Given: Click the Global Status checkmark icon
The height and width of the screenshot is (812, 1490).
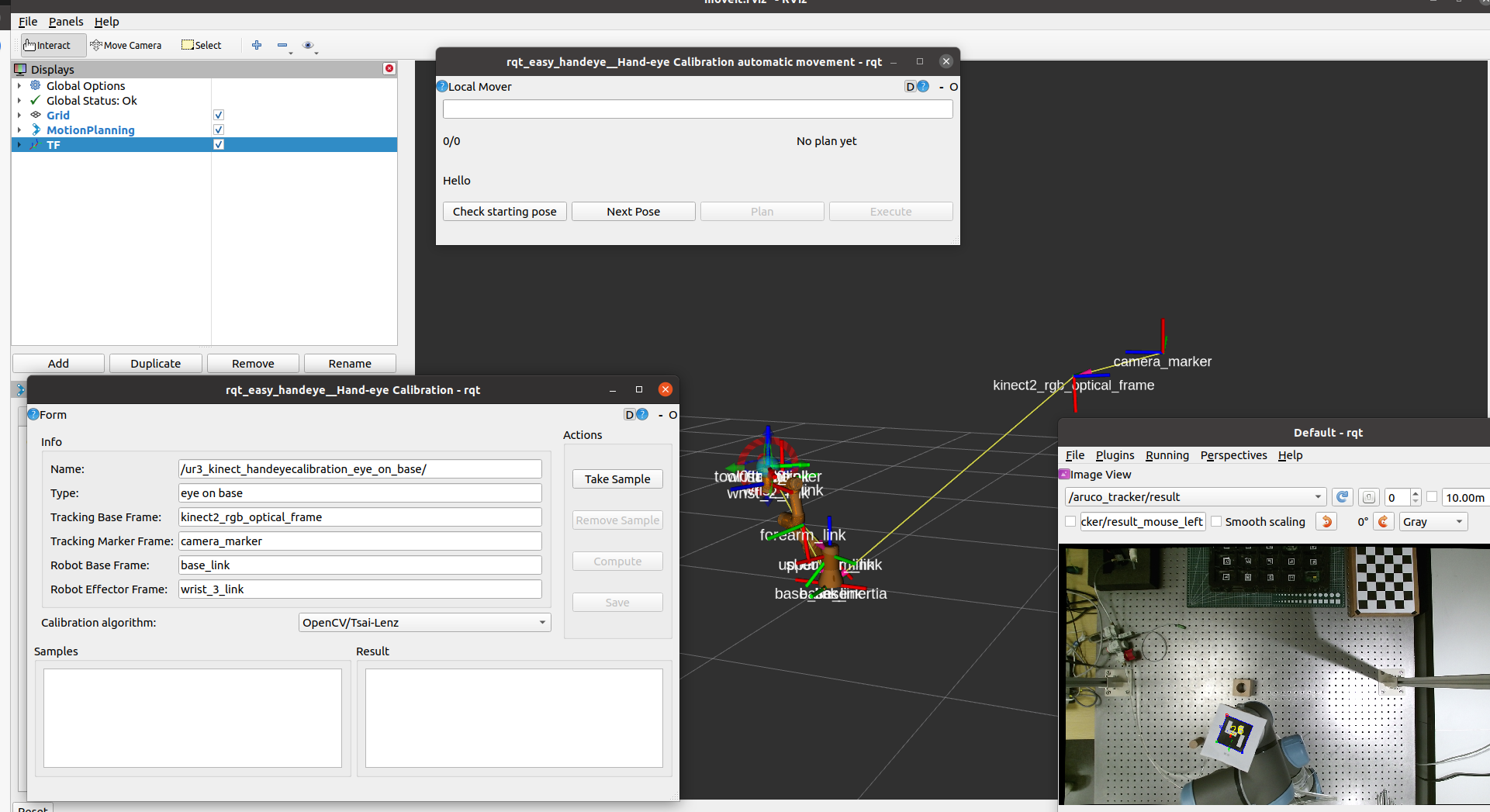Looking at the screenshot, I should pyautogui.click(x=36, y=100).
